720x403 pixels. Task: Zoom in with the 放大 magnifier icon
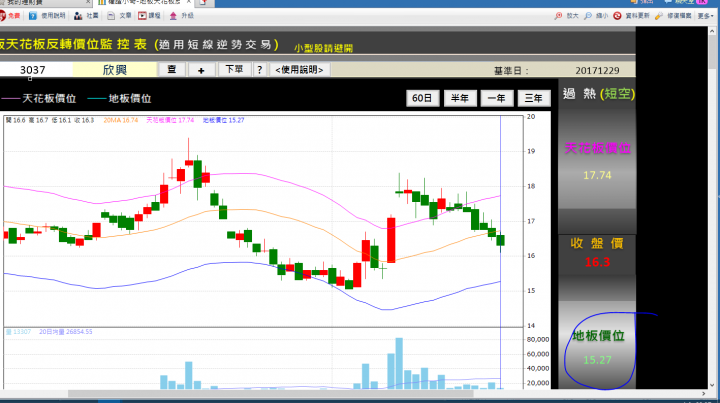coord(558,16)
